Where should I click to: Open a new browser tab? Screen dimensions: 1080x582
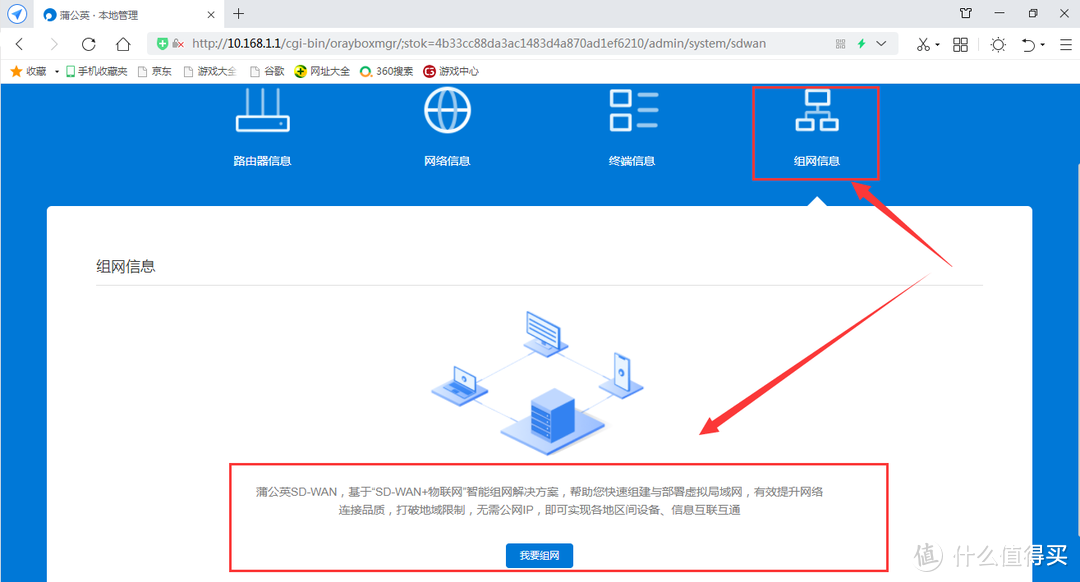[237, 14]
